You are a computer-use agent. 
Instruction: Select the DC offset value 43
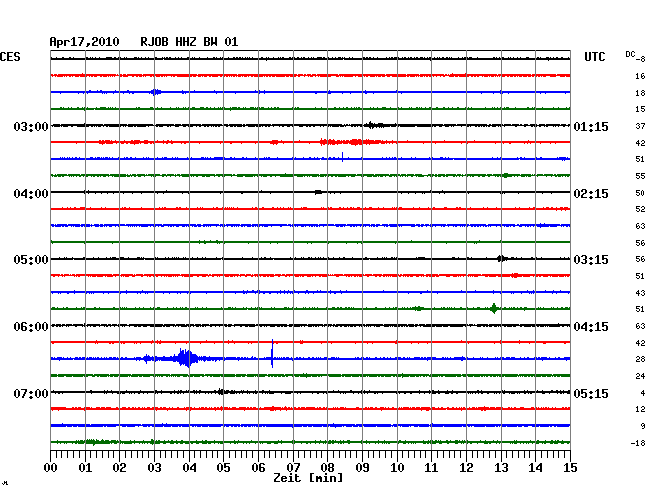point(640,293)
